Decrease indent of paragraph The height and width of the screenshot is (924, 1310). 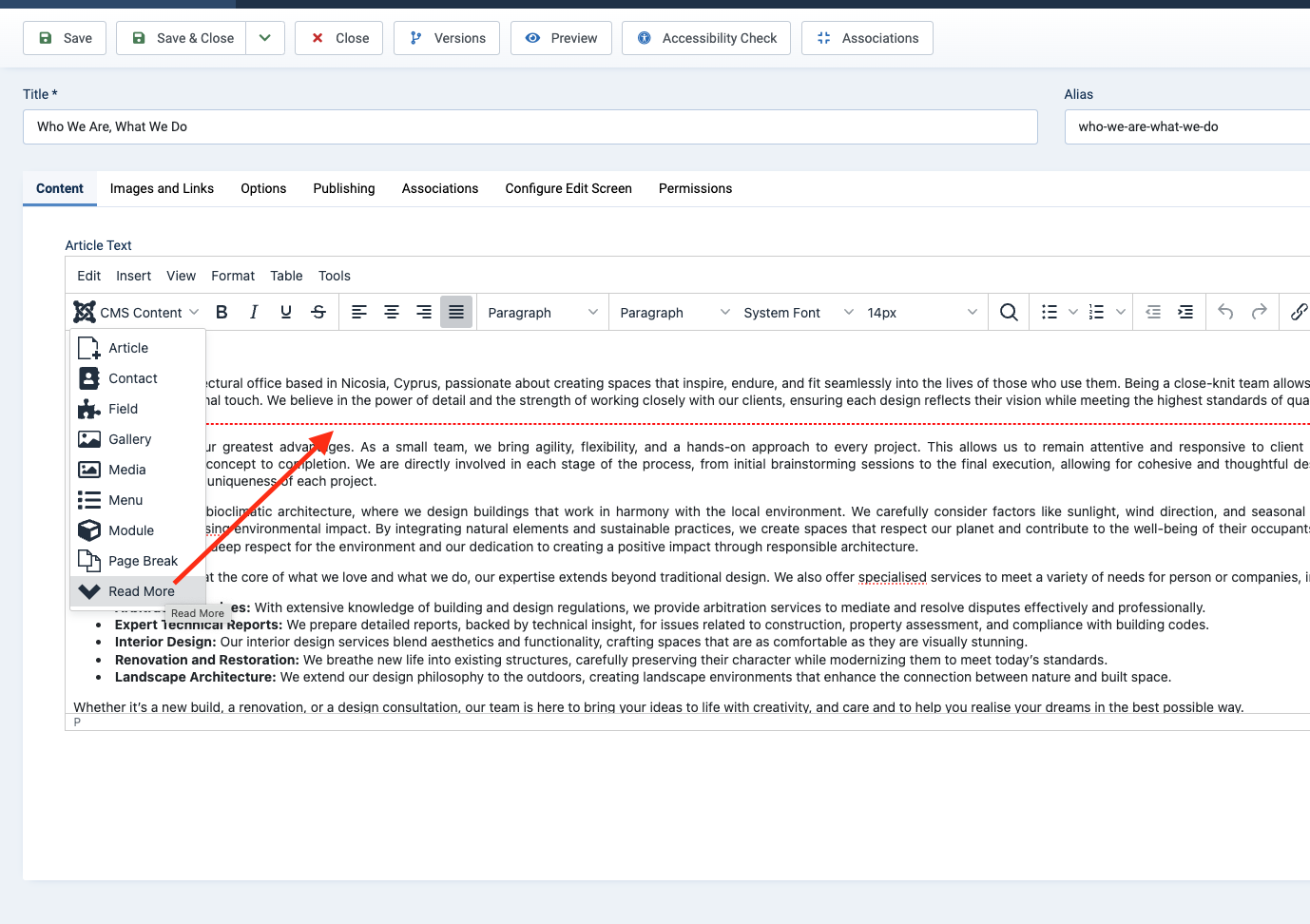pyautogui.click(x=1153, y=312)
